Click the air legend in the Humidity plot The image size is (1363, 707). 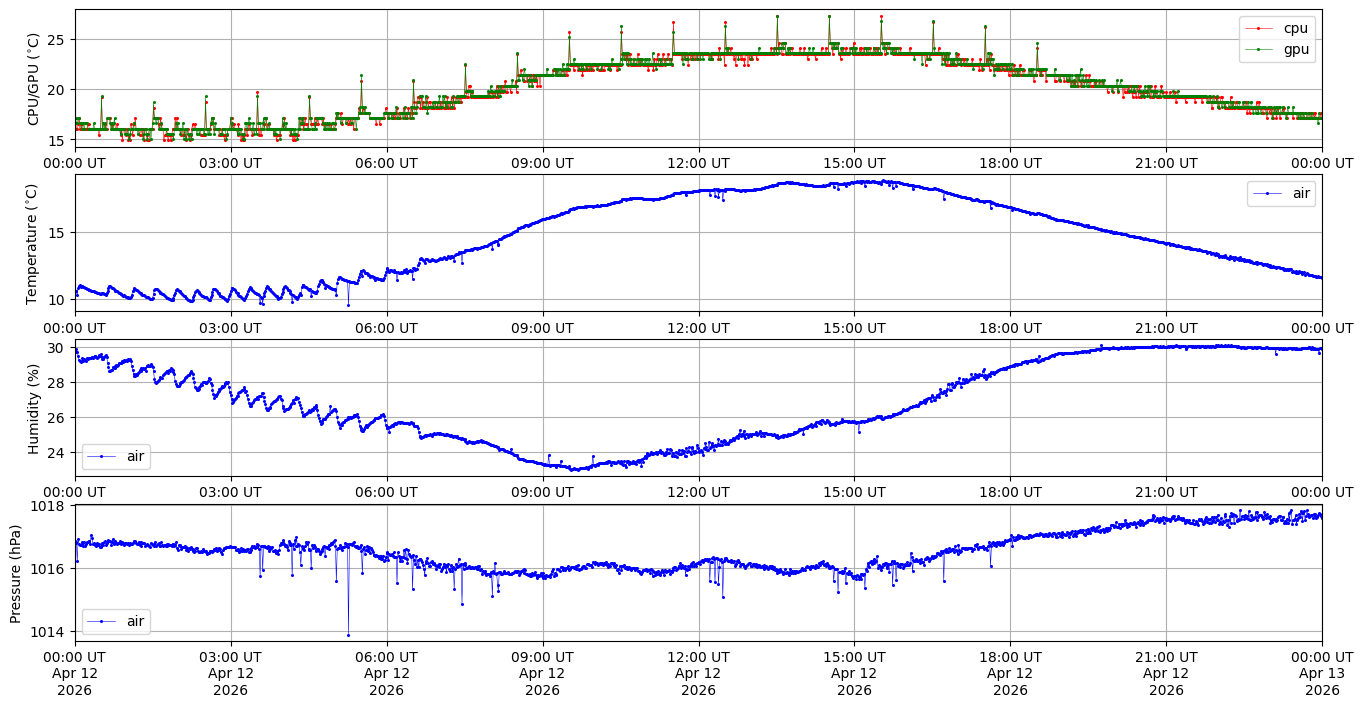[116, 457]
